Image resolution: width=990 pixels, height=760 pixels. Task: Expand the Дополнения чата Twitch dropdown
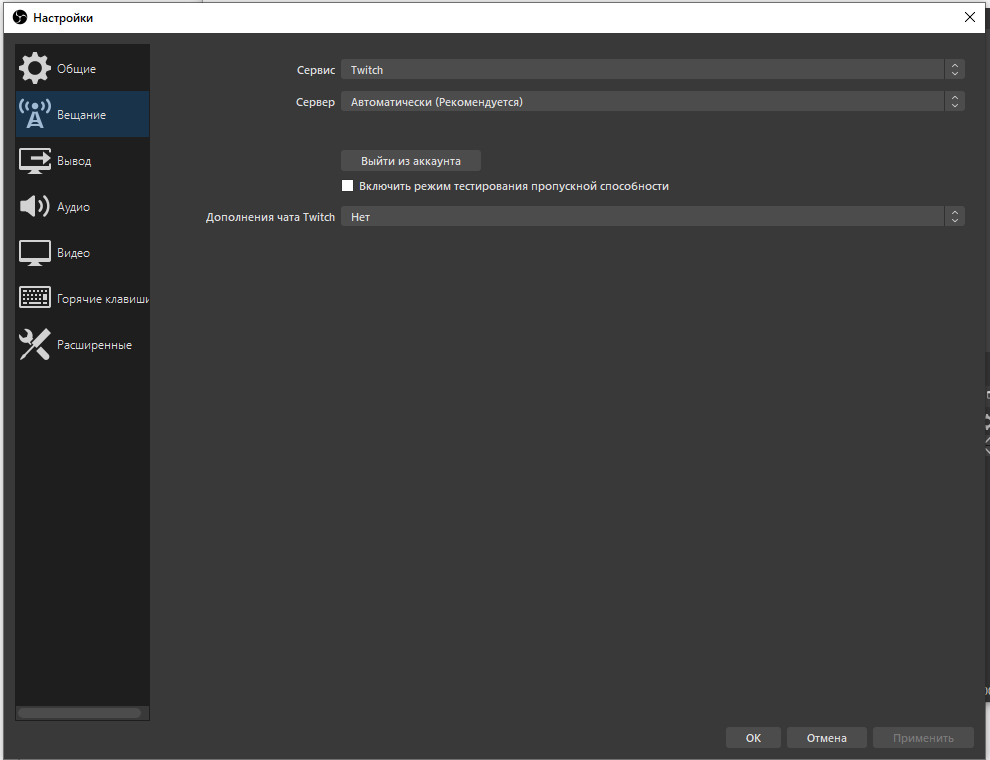[652, 217]
